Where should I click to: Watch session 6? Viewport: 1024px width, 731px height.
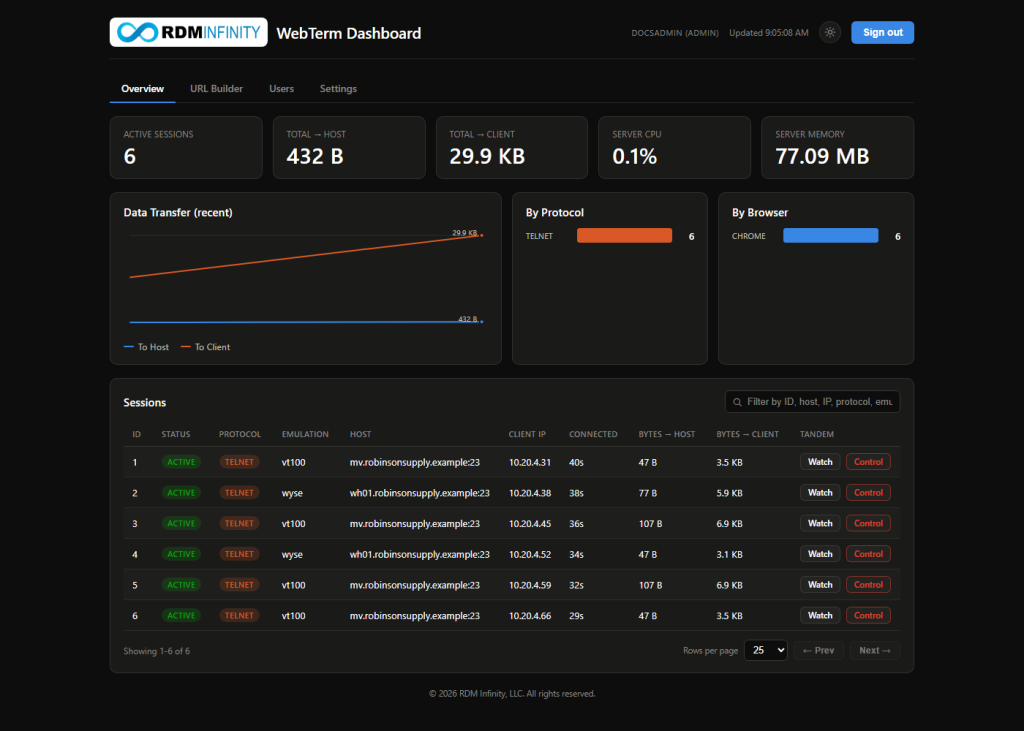point(820,615)
